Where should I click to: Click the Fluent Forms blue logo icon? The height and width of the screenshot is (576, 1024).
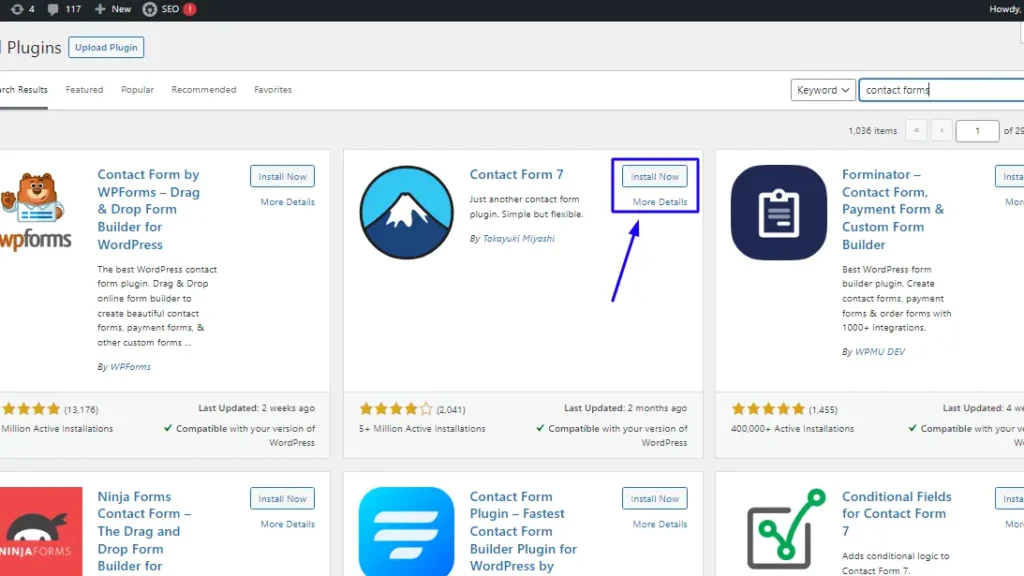tap(406, 532)
